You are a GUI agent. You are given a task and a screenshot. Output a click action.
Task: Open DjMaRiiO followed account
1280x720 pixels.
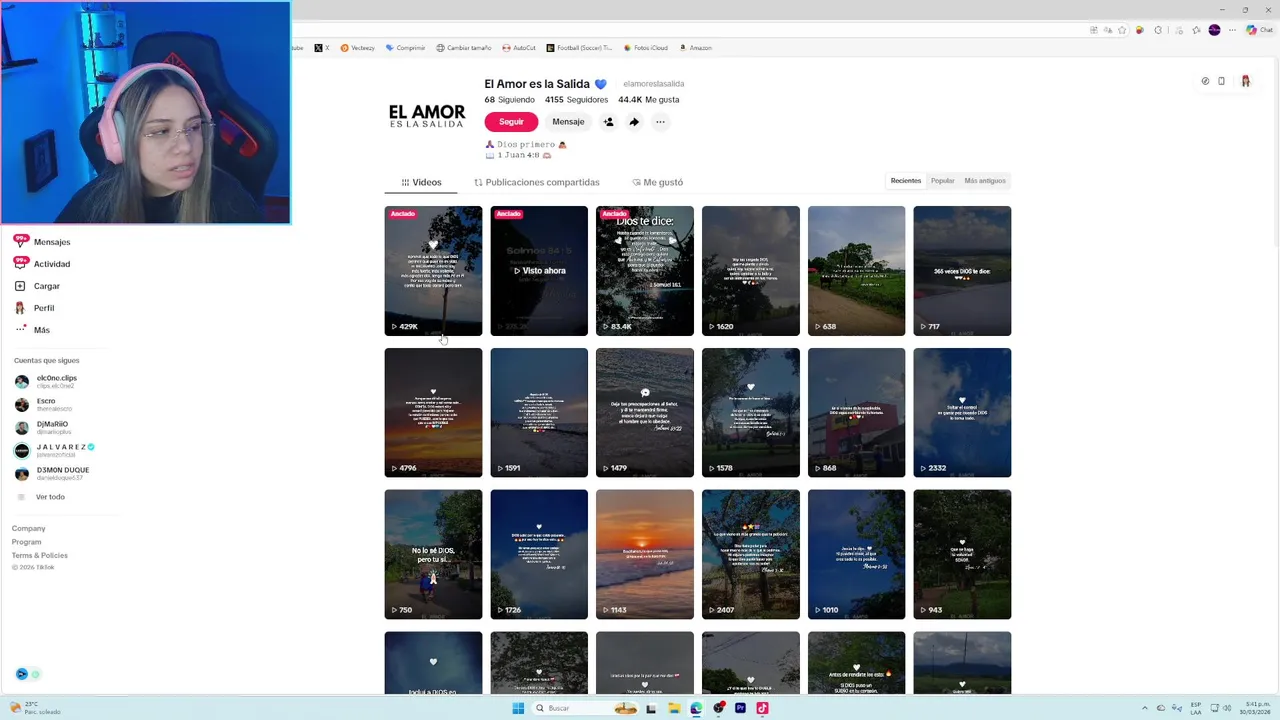coord(42,427)
